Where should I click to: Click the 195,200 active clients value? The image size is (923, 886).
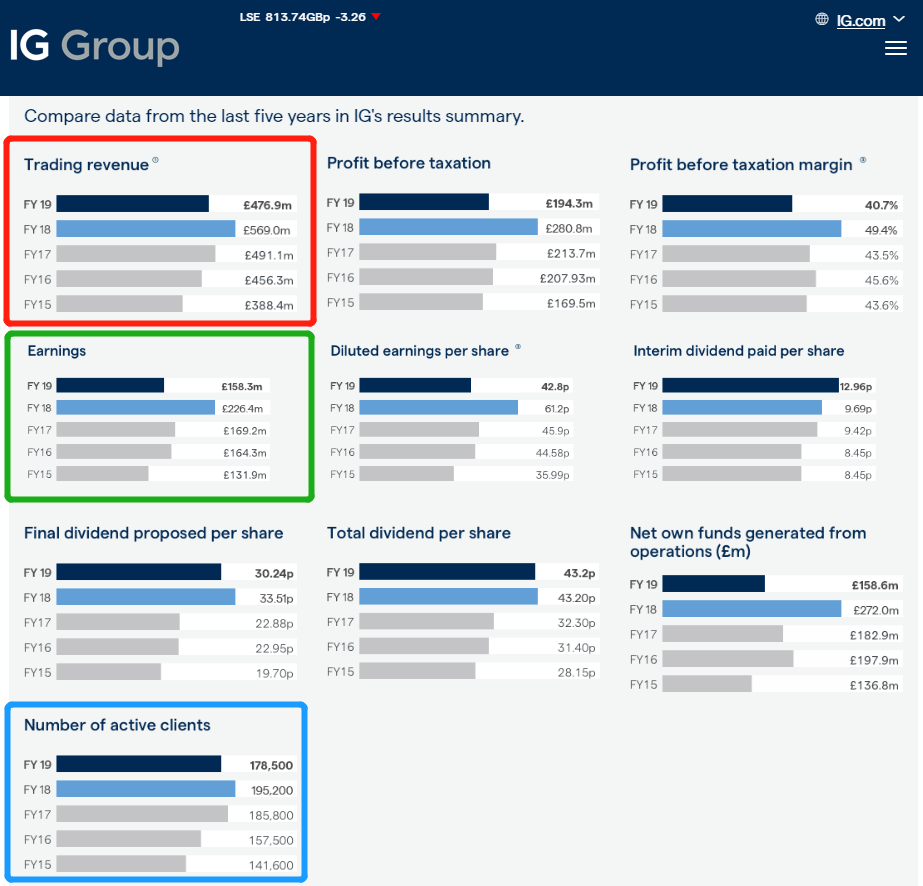click(x=272, y=791)
